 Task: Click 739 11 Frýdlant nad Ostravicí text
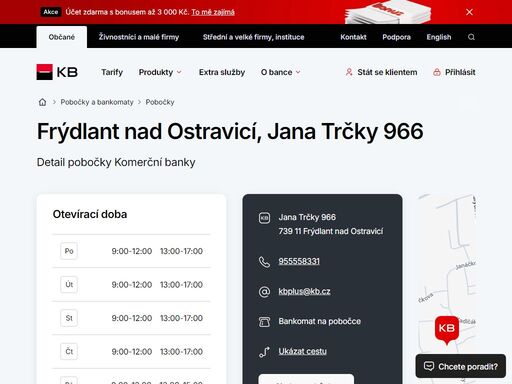pyautogui.click(x=331, y=231)
